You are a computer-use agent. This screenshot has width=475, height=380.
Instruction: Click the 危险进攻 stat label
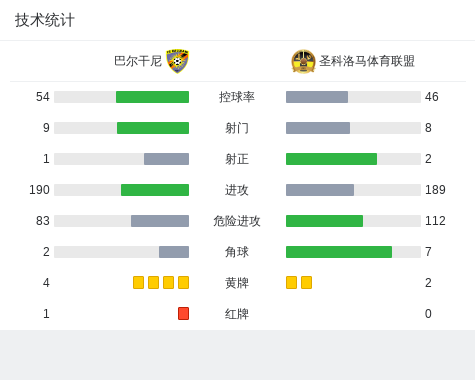point(237,221)
